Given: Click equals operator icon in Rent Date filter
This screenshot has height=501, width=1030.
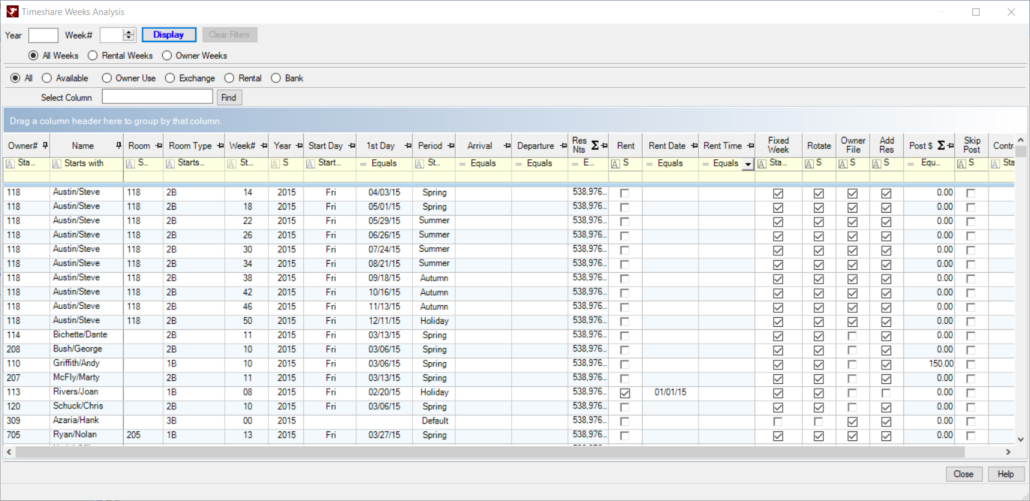Looking at the screenshot, I should click(x=650, y=163).
